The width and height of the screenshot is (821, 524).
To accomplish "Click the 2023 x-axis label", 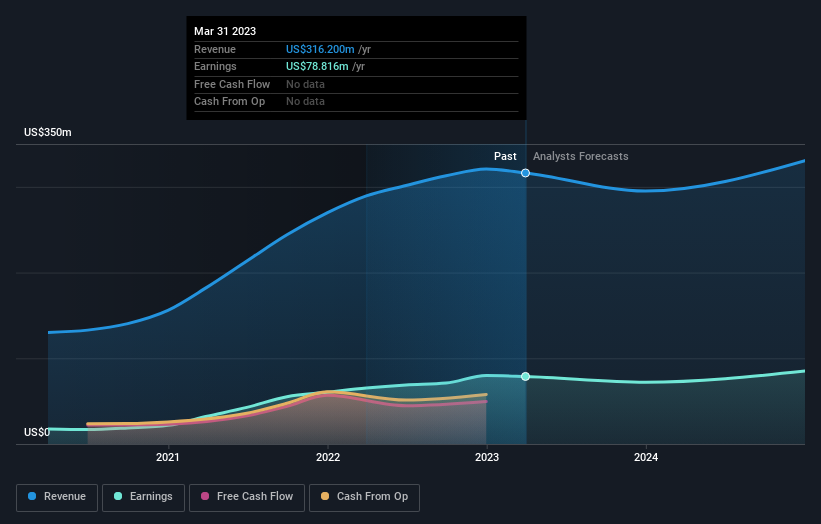I will 487,457.
